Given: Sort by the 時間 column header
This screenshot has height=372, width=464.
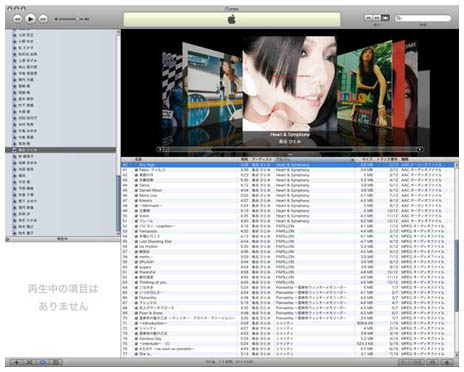Looking at the screenshot, I should [244, 160].
